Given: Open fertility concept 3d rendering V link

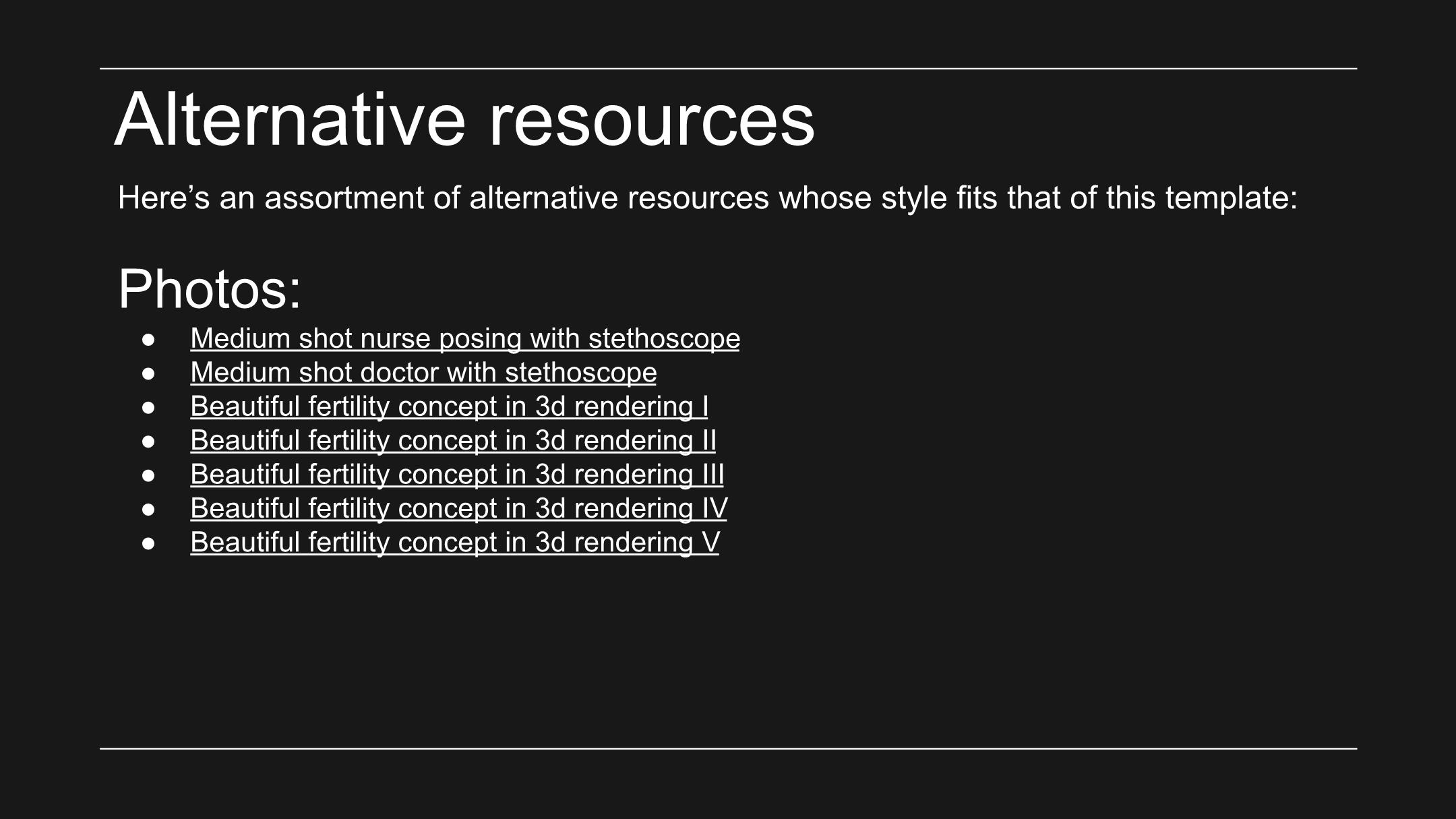Looking at the screenshot, I should 454,542.
